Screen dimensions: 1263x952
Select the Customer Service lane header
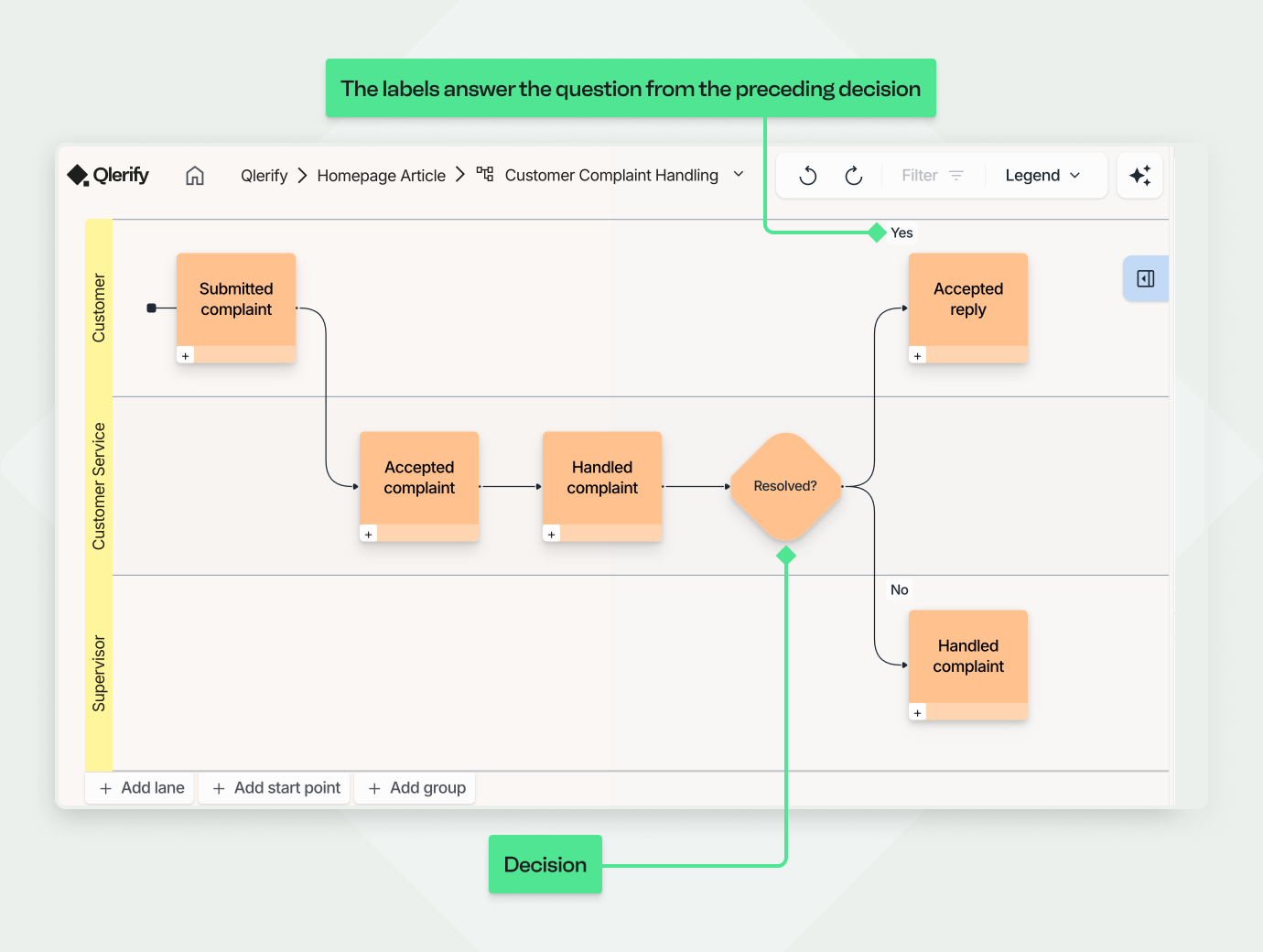tap(99, 486)
